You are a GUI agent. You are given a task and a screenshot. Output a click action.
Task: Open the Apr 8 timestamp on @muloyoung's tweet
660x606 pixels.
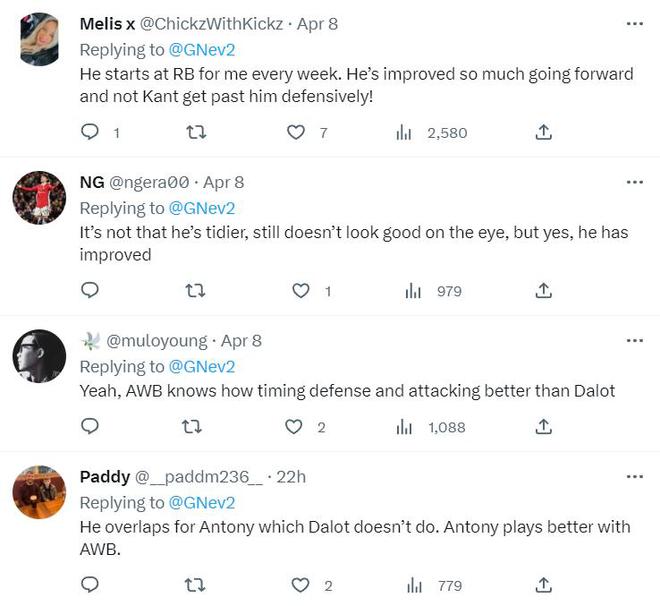click(241, 340)
